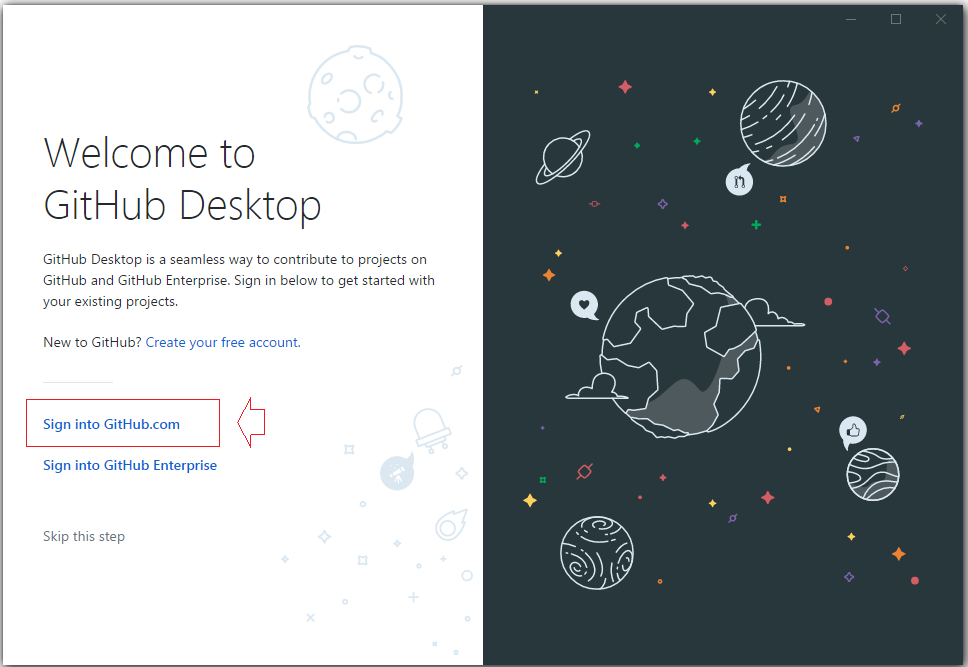Choose Skip this step

pos(84,536)
